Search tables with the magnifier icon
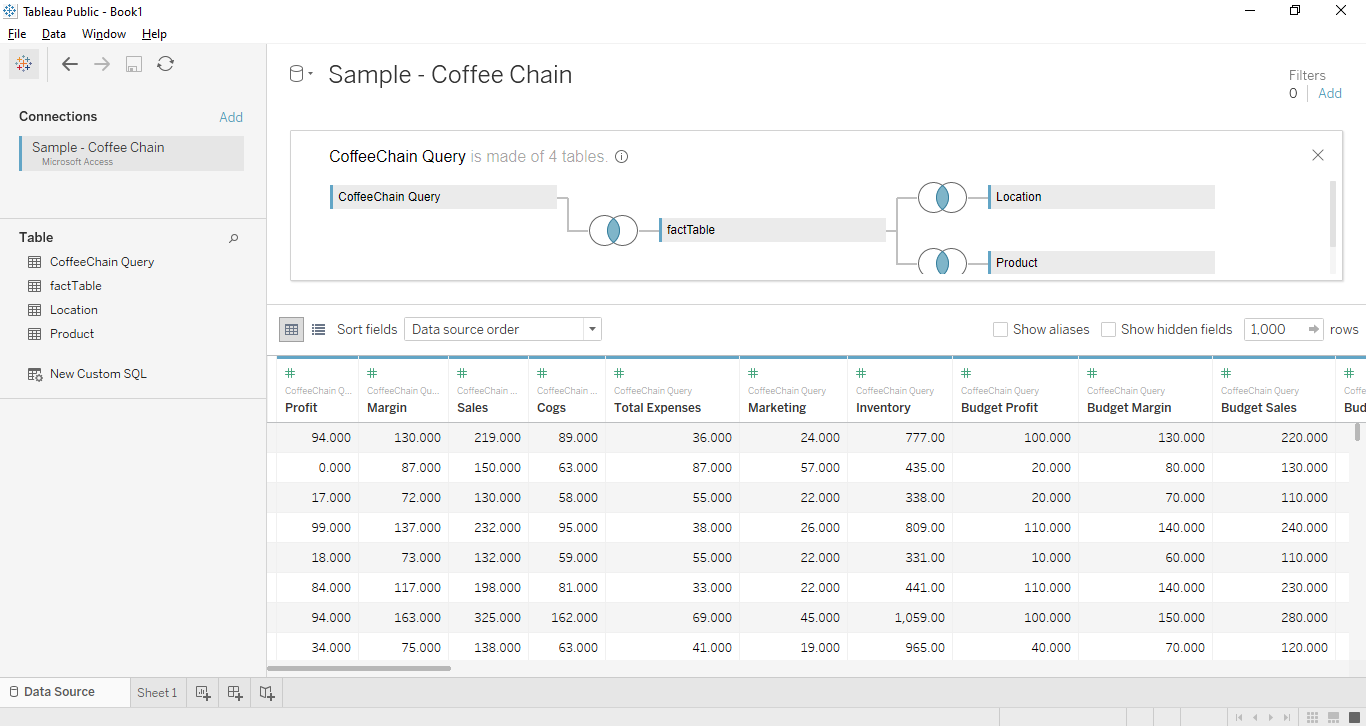1366x726 pixels. (234, 238)
